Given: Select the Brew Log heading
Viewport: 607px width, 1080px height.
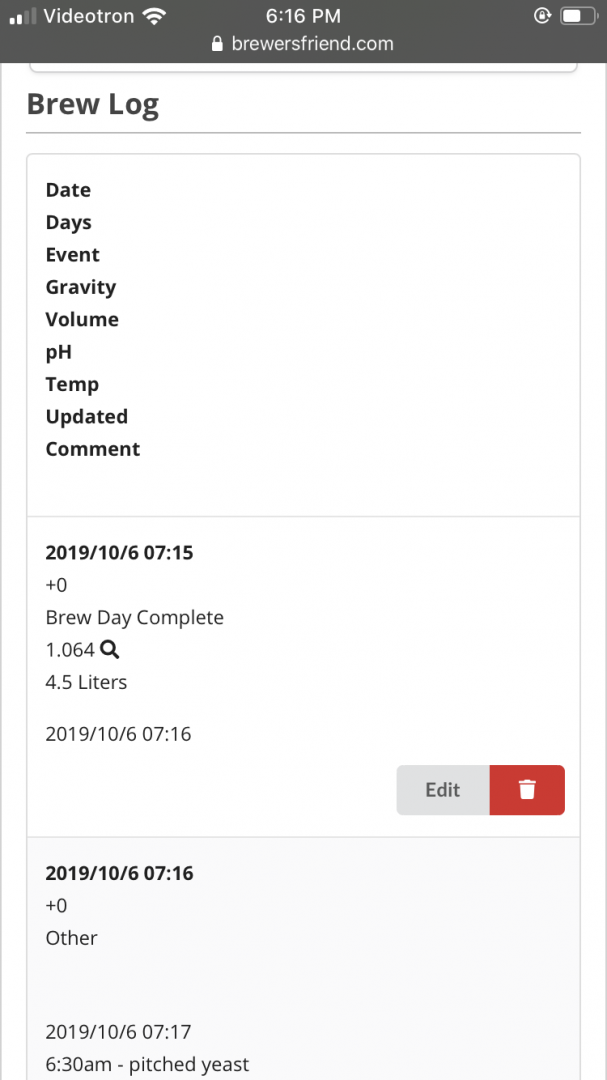Looking at the screenshot, I should (93, 104).
